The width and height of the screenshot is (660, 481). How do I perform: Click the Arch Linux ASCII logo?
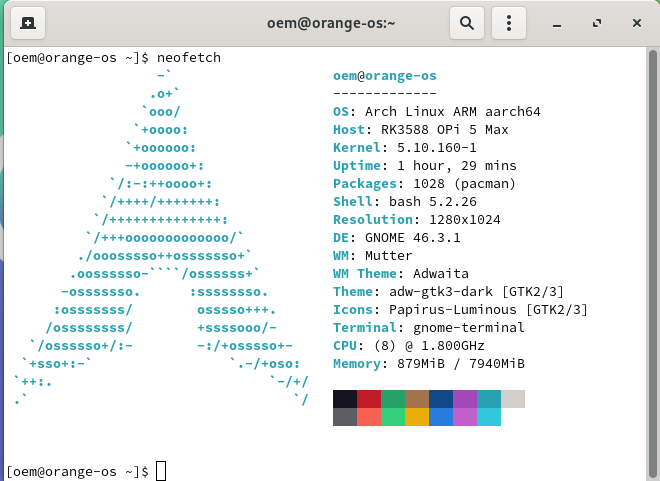161,238
